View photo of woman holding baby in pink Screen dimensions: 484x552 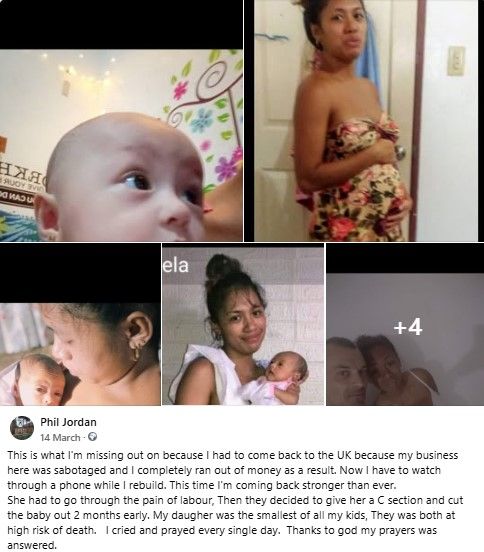[x=243, y=326]
